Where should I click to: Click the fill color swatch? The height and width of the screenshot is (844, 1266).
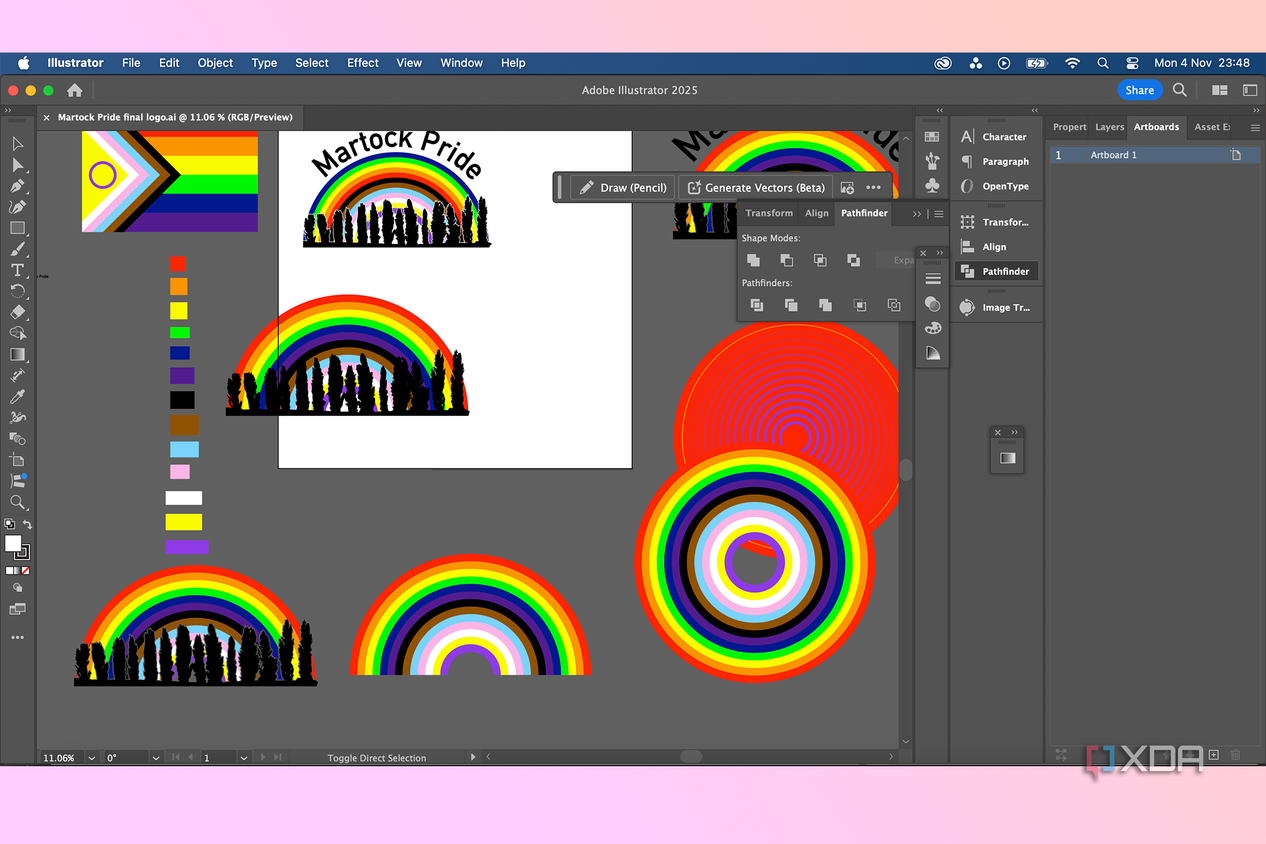coord(13,543)
